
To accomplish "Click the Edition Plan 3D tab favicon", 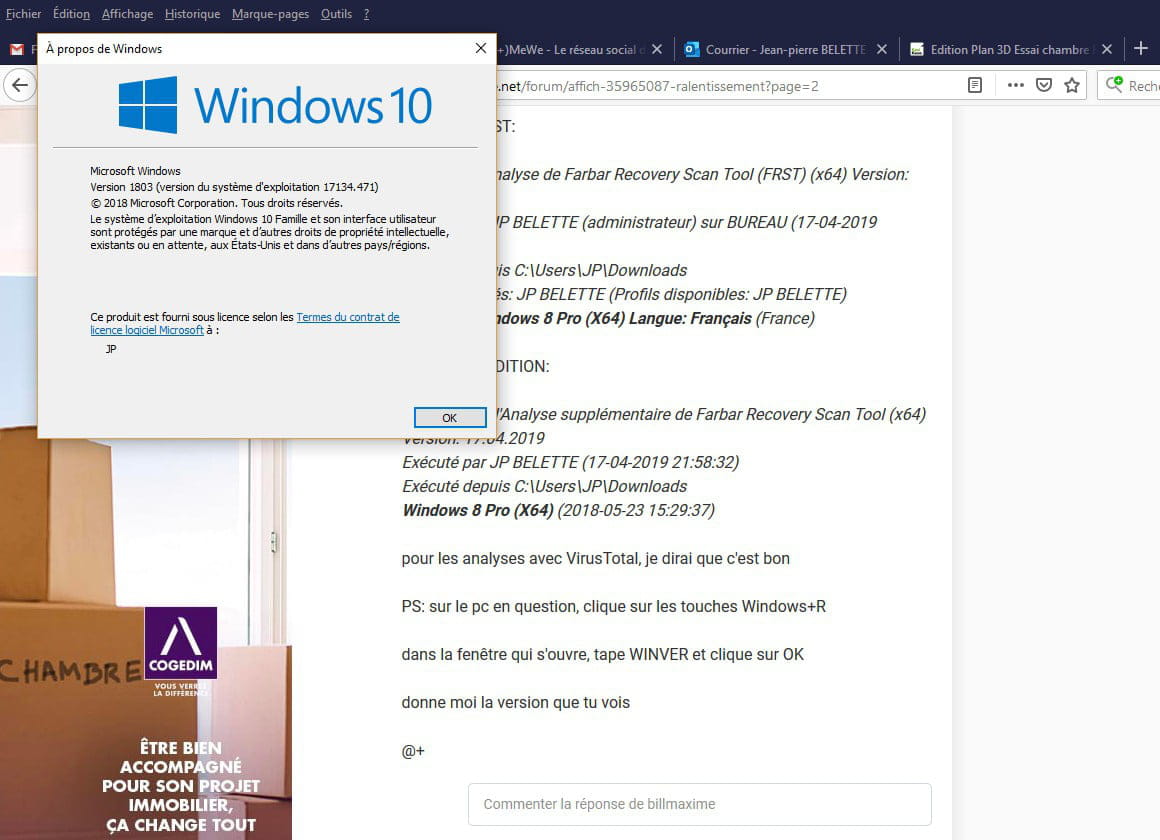I will [x=917, y=50].
